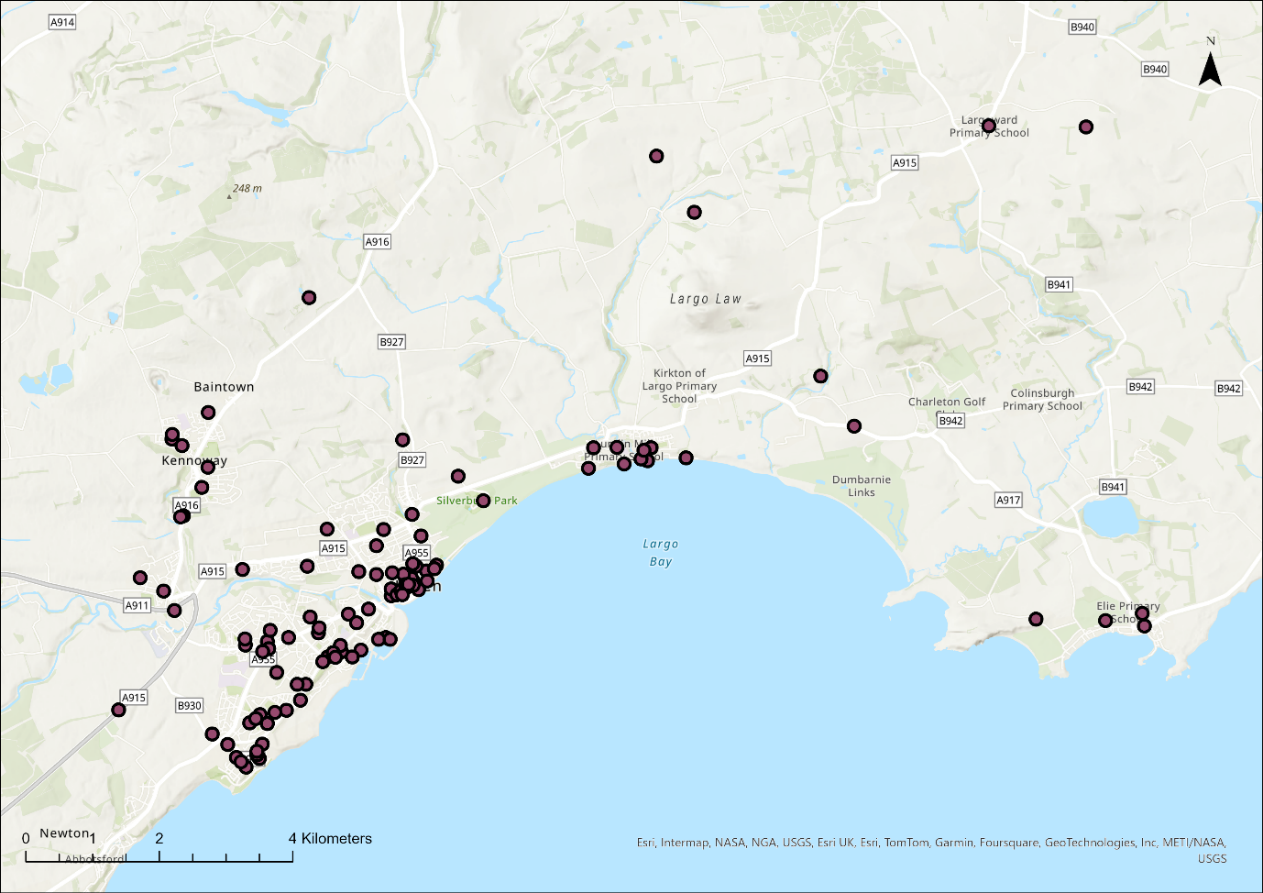This screenshot has height=893, width=1263.
Task: Select the southwesternmost marker beside the A915 shield
Action: [x=118, y=710]
